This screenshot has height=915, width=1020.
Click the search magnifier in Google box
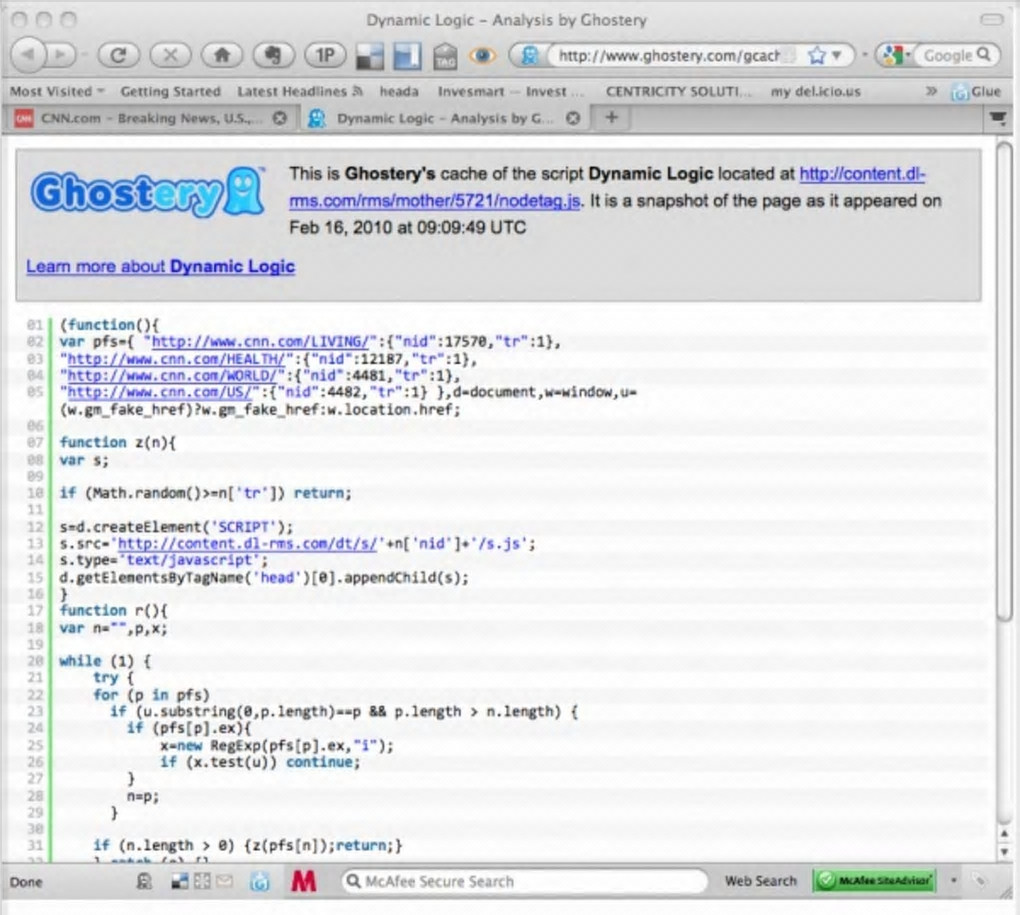coord(984,55)
